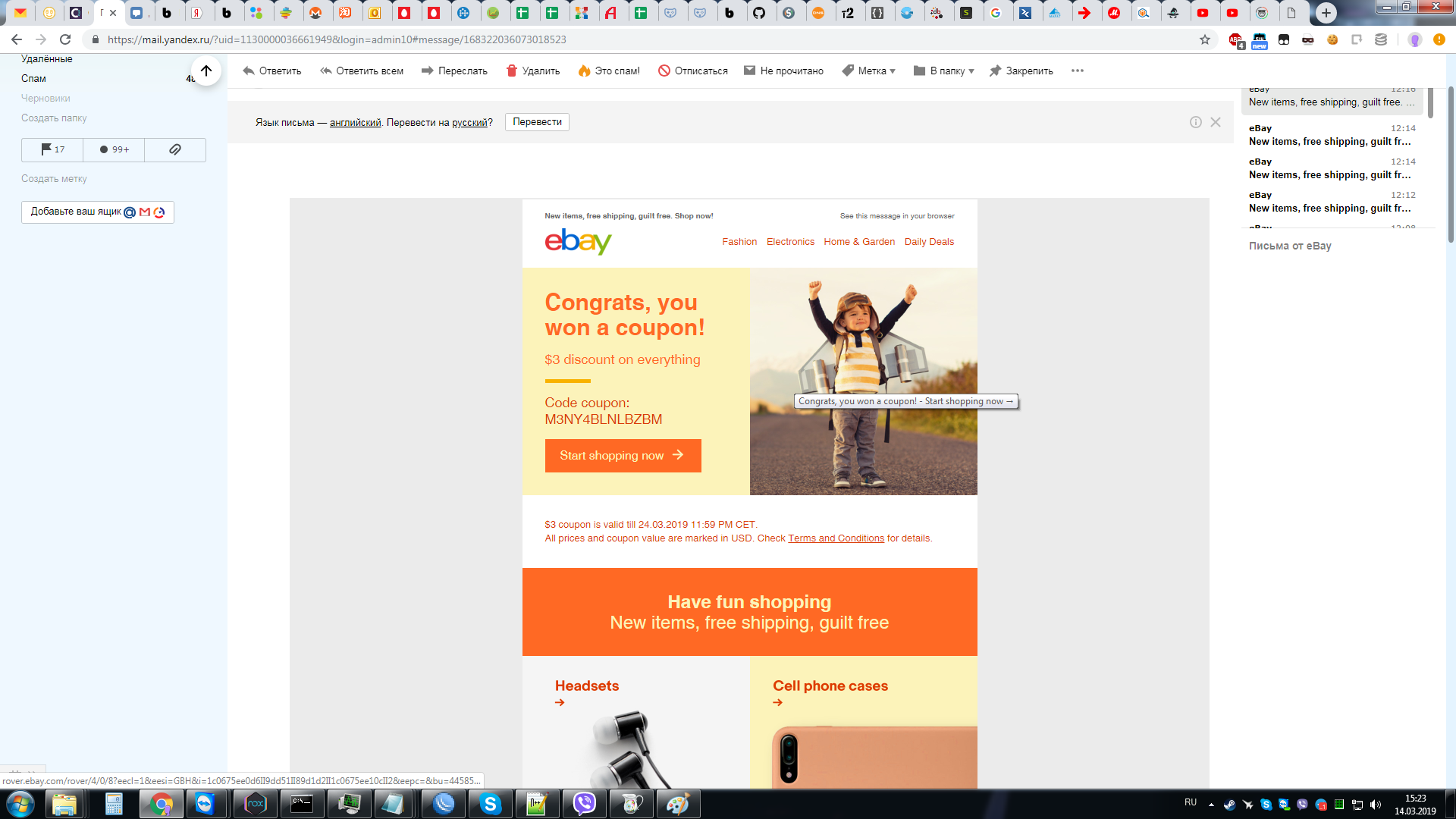
Task: Open Viber from the taskbar
Action: click(584, 804)
